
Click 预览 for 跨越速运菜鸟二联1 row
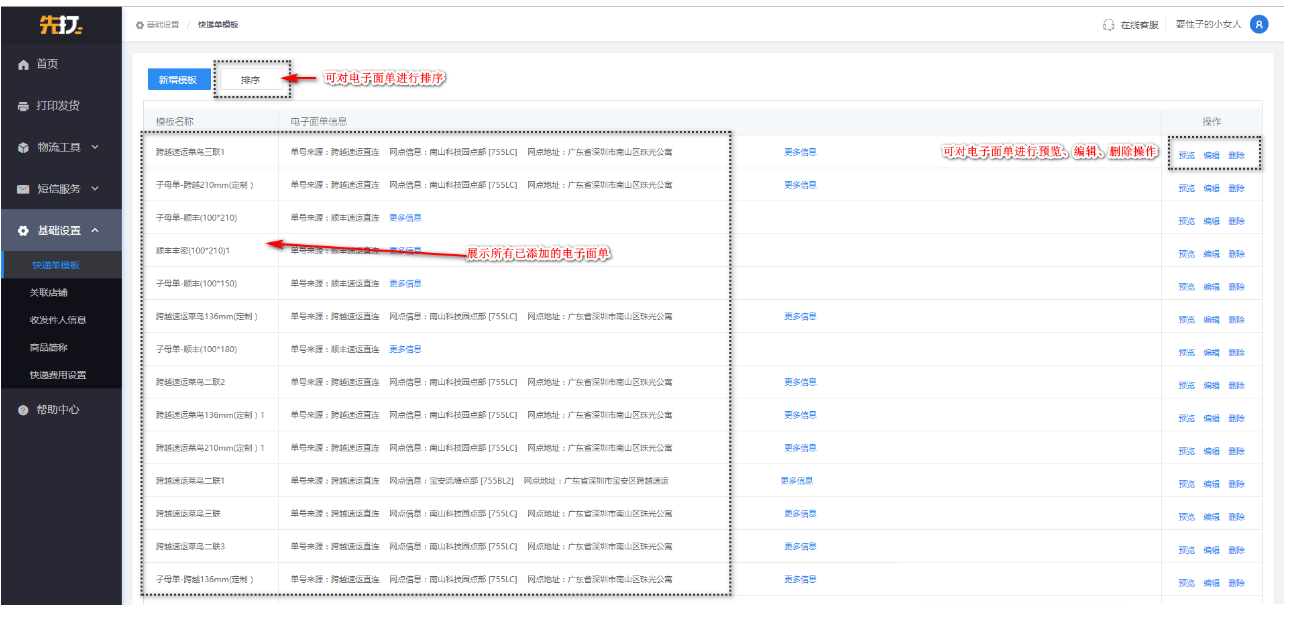pos(1186,485)
